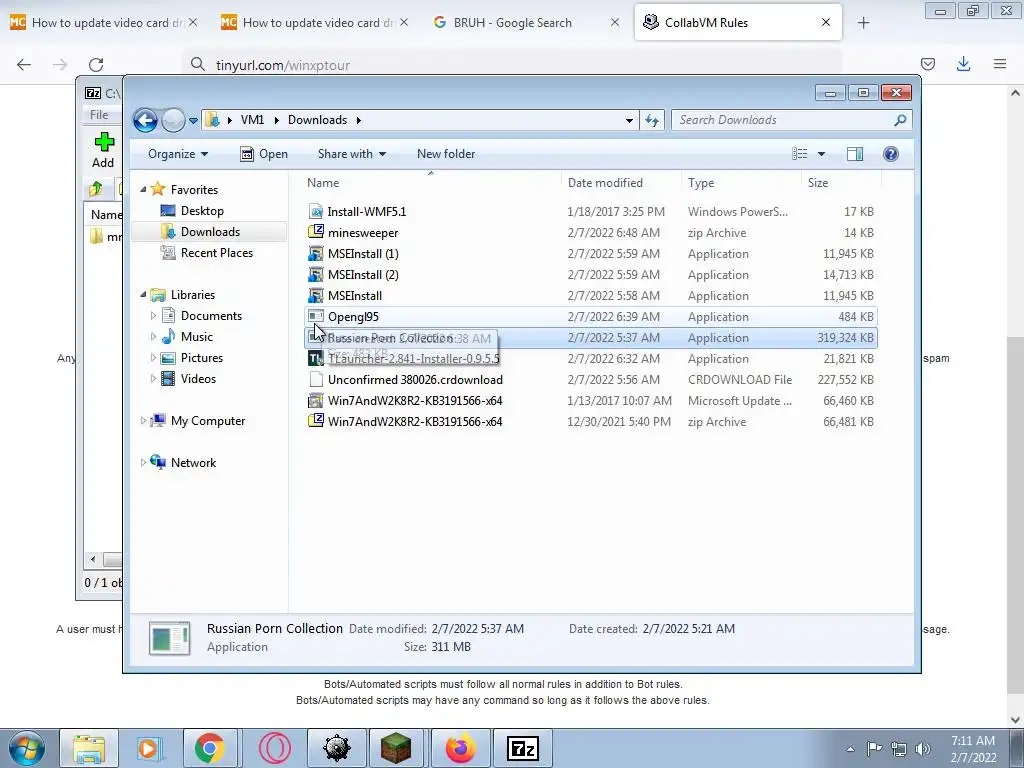1024x768 pixels.
Task: Select Recent Places in Favorites
Action: pyautogui.click(x=216, y=253)
